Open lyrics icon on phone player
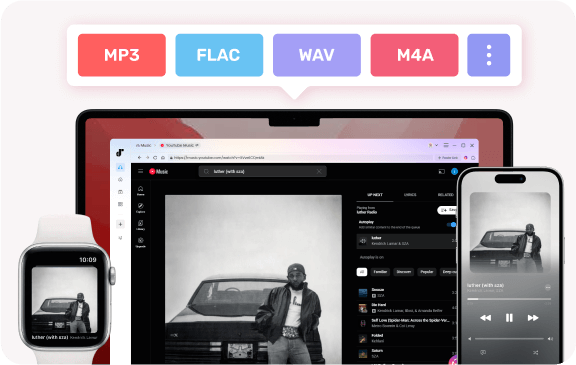The height and width of the screenshot is (365, 576). pyautogui.click(x=483, y=353)
